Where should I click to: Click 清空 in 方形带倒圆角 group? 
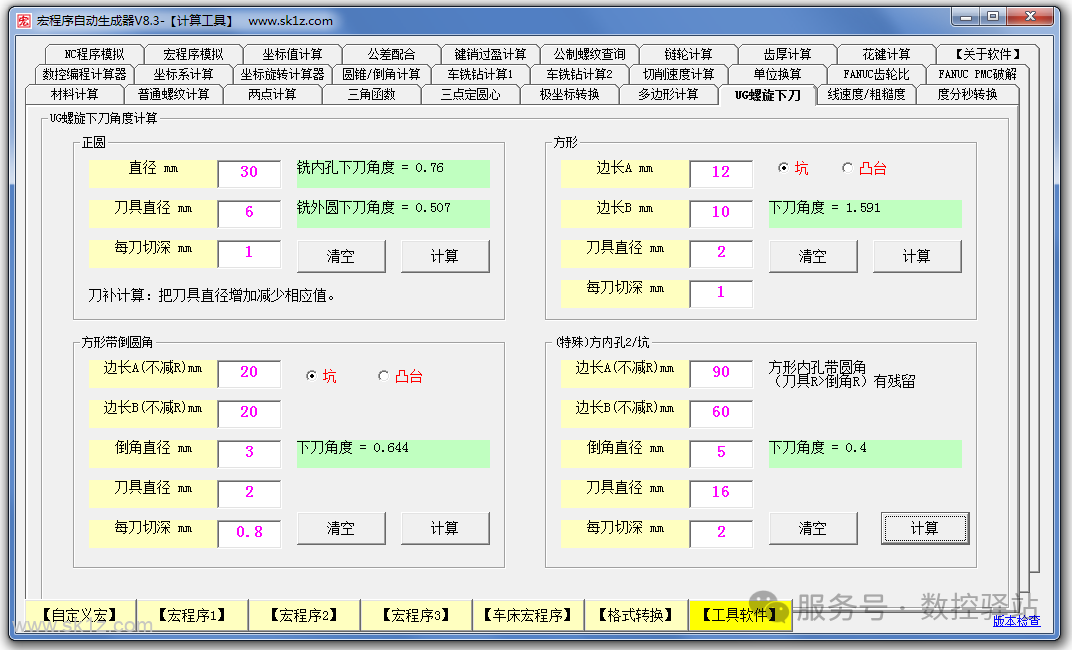[341, 528]
